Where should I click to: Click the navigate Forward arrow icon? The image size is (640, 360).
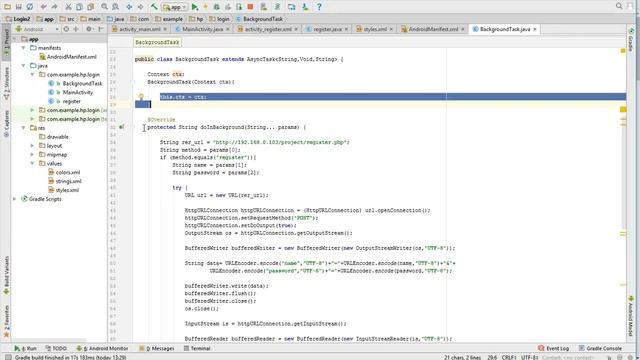pyautogui.click(x=140, y=7)
